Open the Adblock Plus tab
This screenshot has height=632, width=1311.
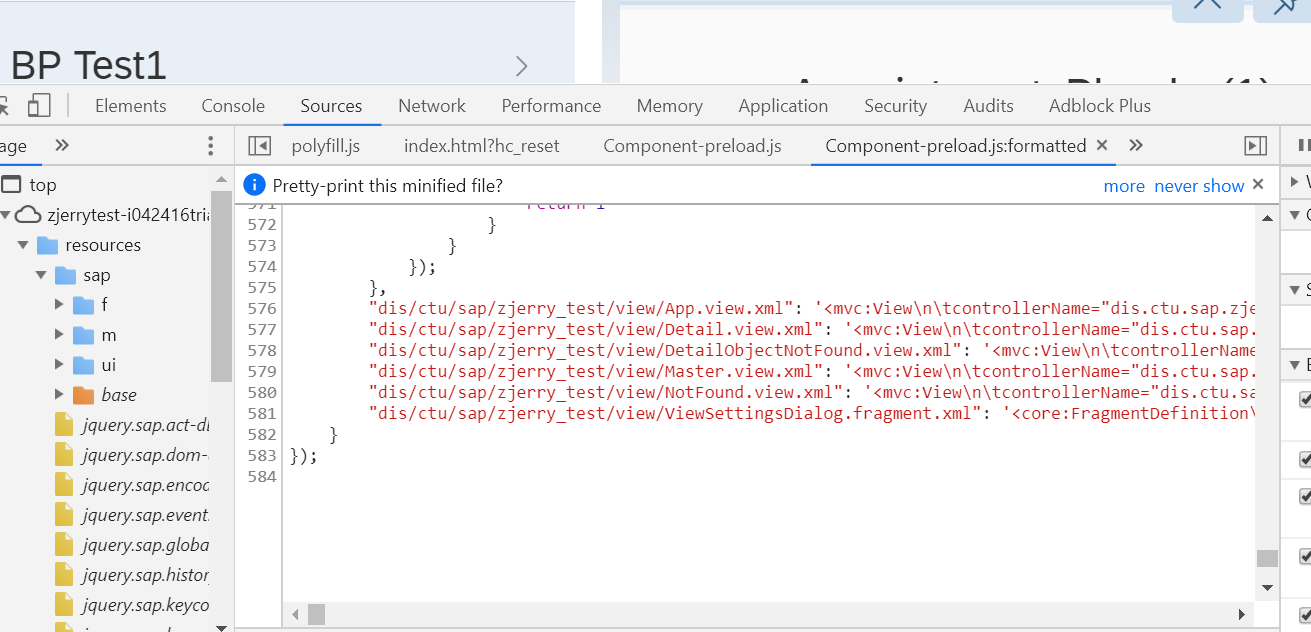(x=1100, y=106)
